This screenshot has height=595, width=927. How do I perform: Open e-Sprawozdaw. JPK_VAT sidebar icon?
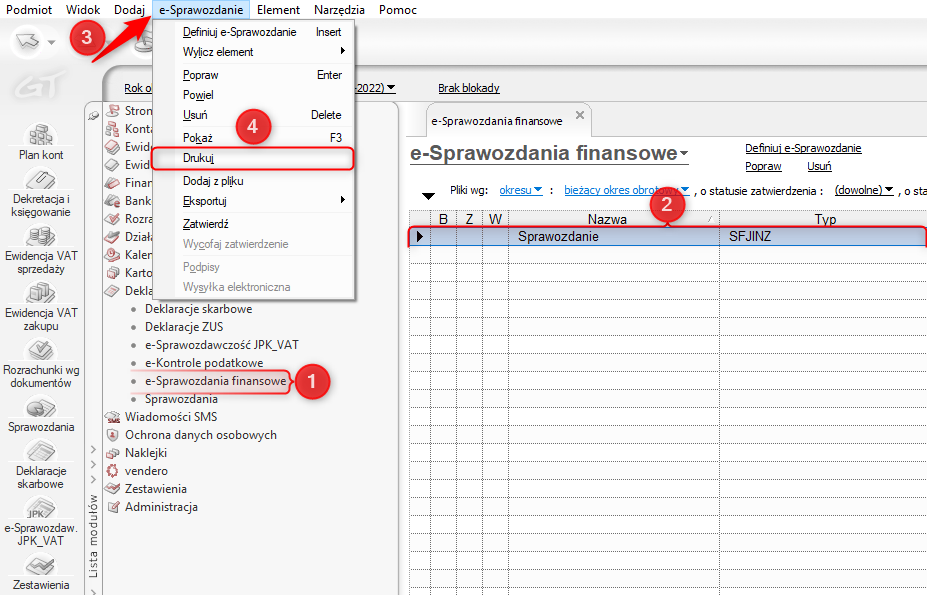40,509
